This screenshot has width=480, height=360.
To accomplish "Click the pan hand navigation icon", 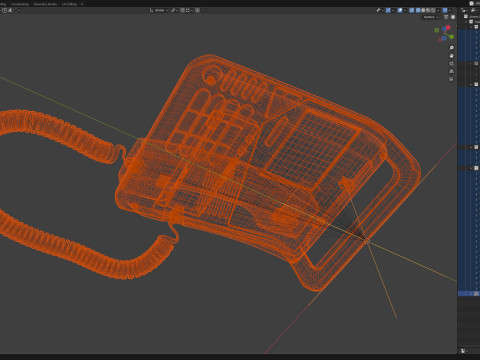I will pos(451,56).
